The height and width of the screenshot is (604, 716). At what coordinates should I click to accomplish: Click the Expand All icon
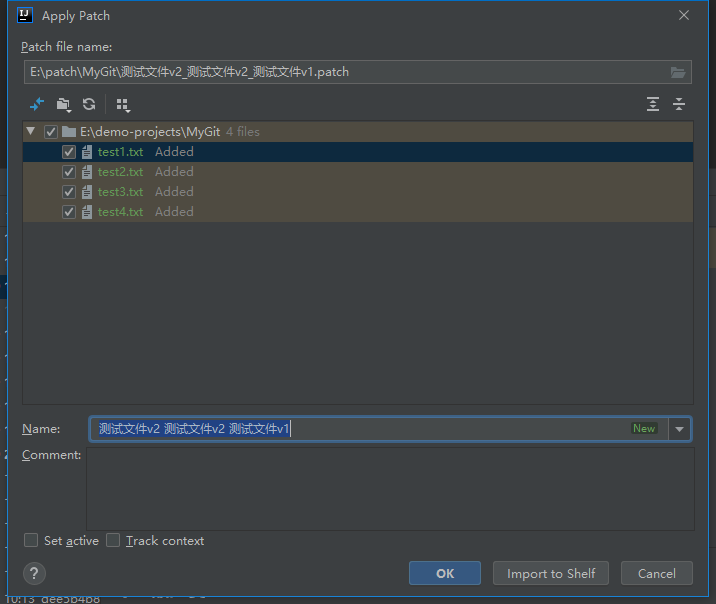pos(653,104)
